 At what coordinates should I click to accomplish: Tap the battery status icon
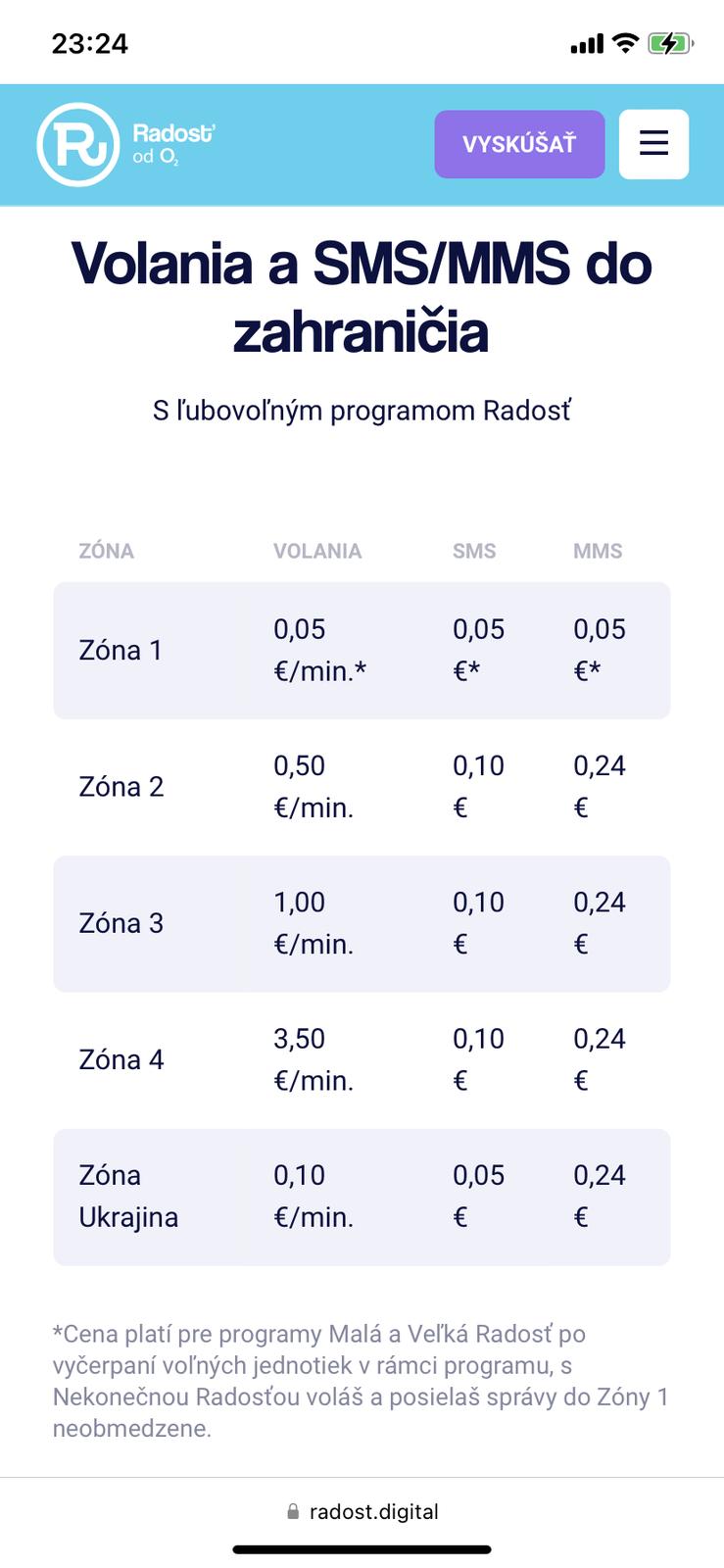(670, 43)
